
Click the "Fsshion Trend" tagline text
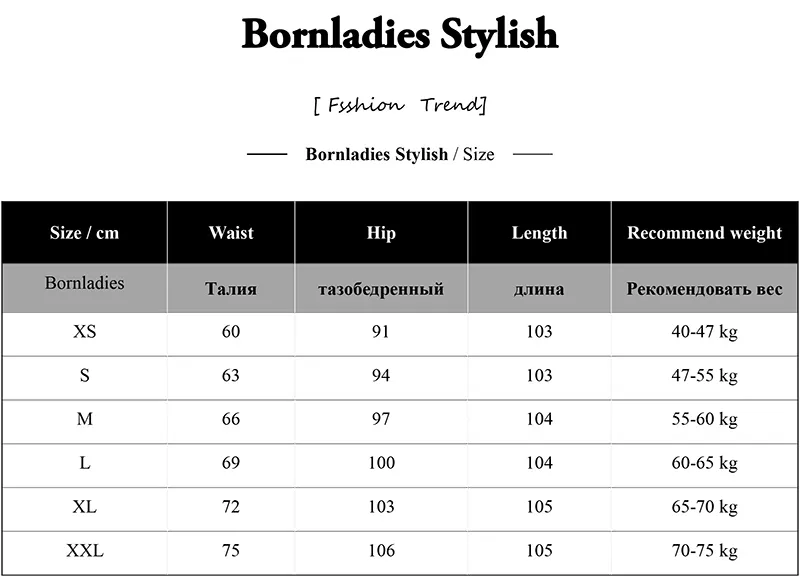tap(399, 105)
